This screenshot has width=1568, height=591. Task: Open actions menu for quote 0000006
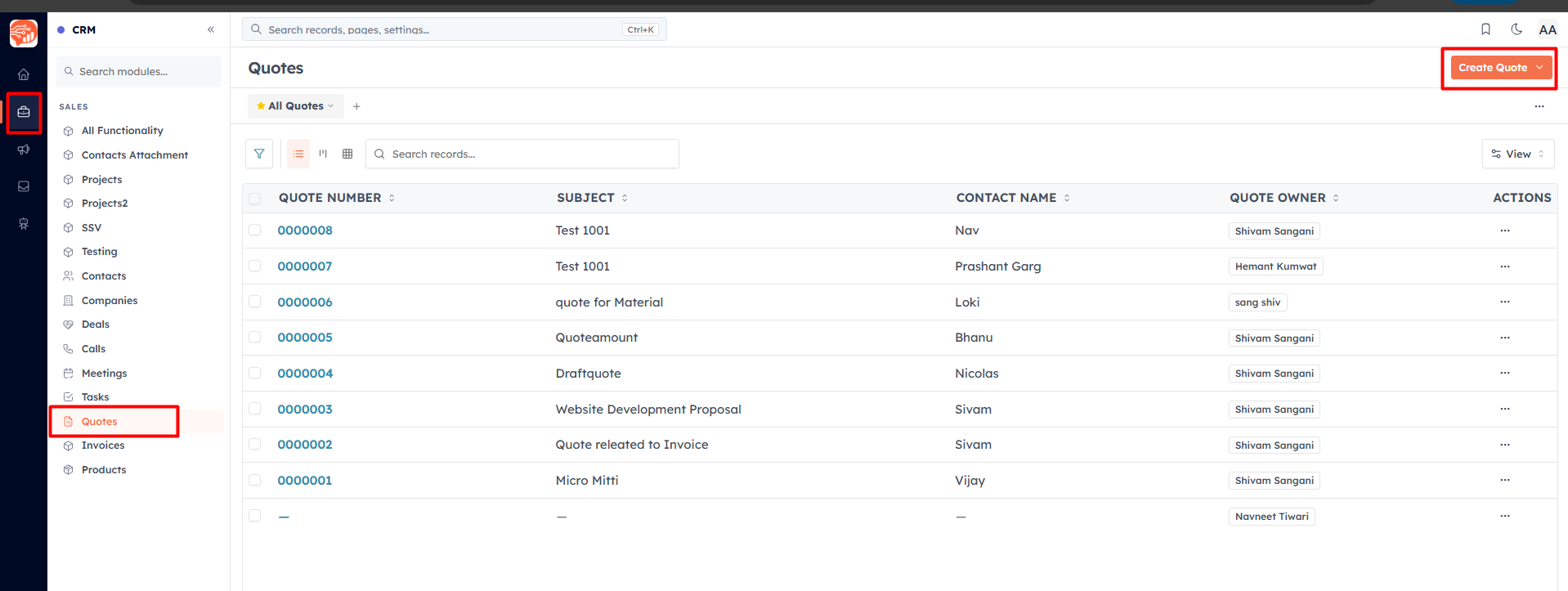(1505, 302)
